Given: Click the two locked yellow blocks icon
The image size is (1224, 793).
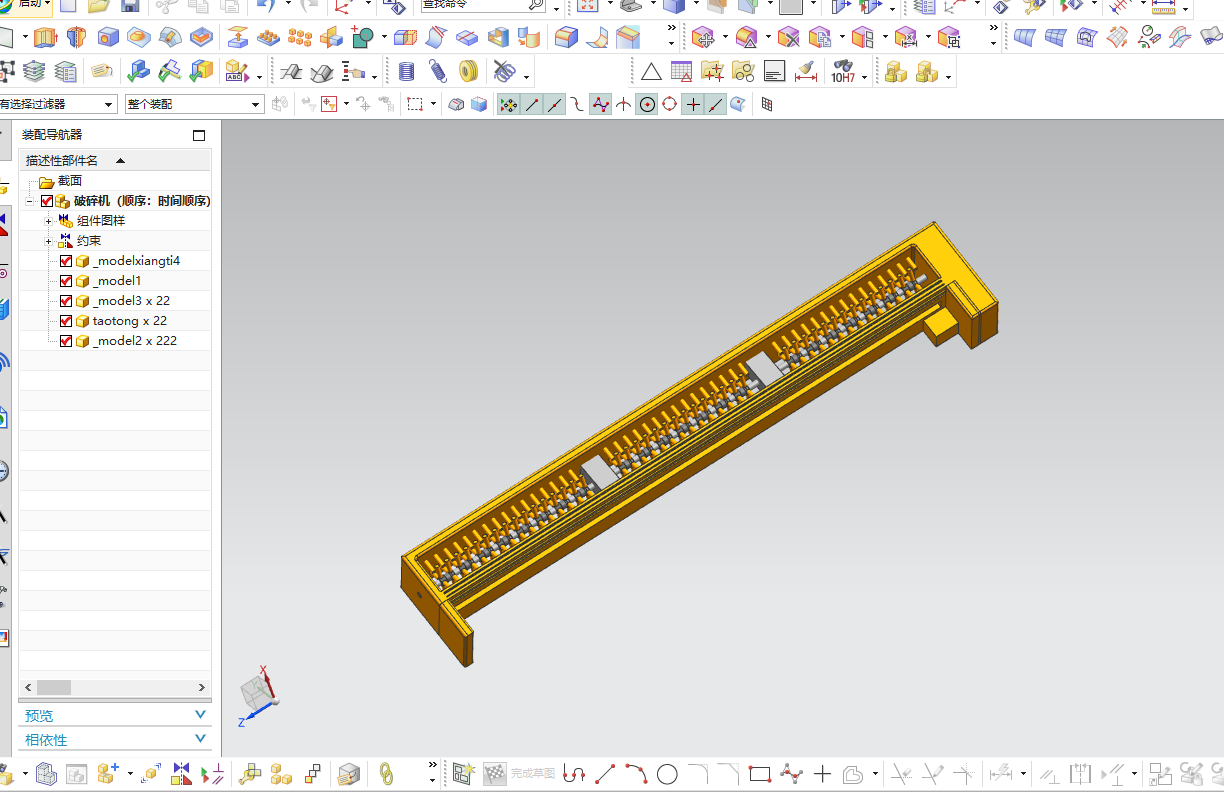Looking at the screenshot, I should (896, 72).
